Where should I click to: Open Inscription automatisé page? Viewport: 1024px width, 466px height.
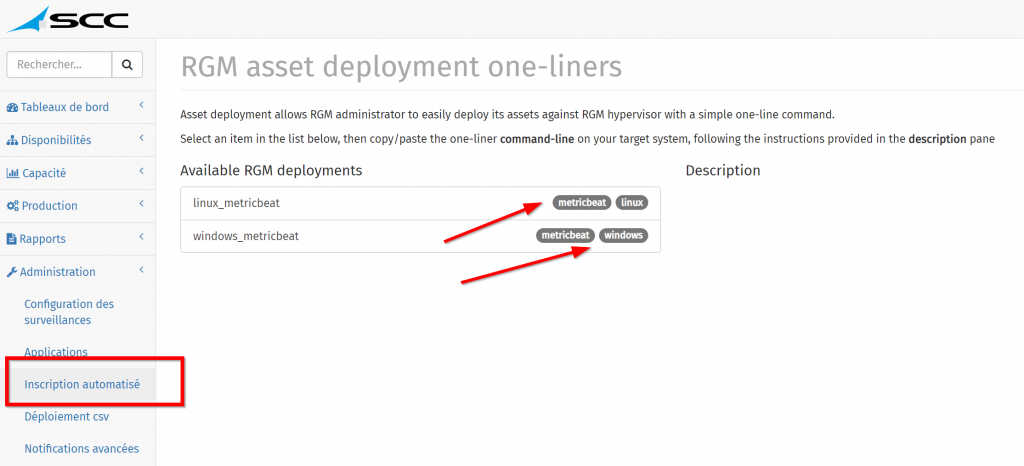(x=82, y=384)
